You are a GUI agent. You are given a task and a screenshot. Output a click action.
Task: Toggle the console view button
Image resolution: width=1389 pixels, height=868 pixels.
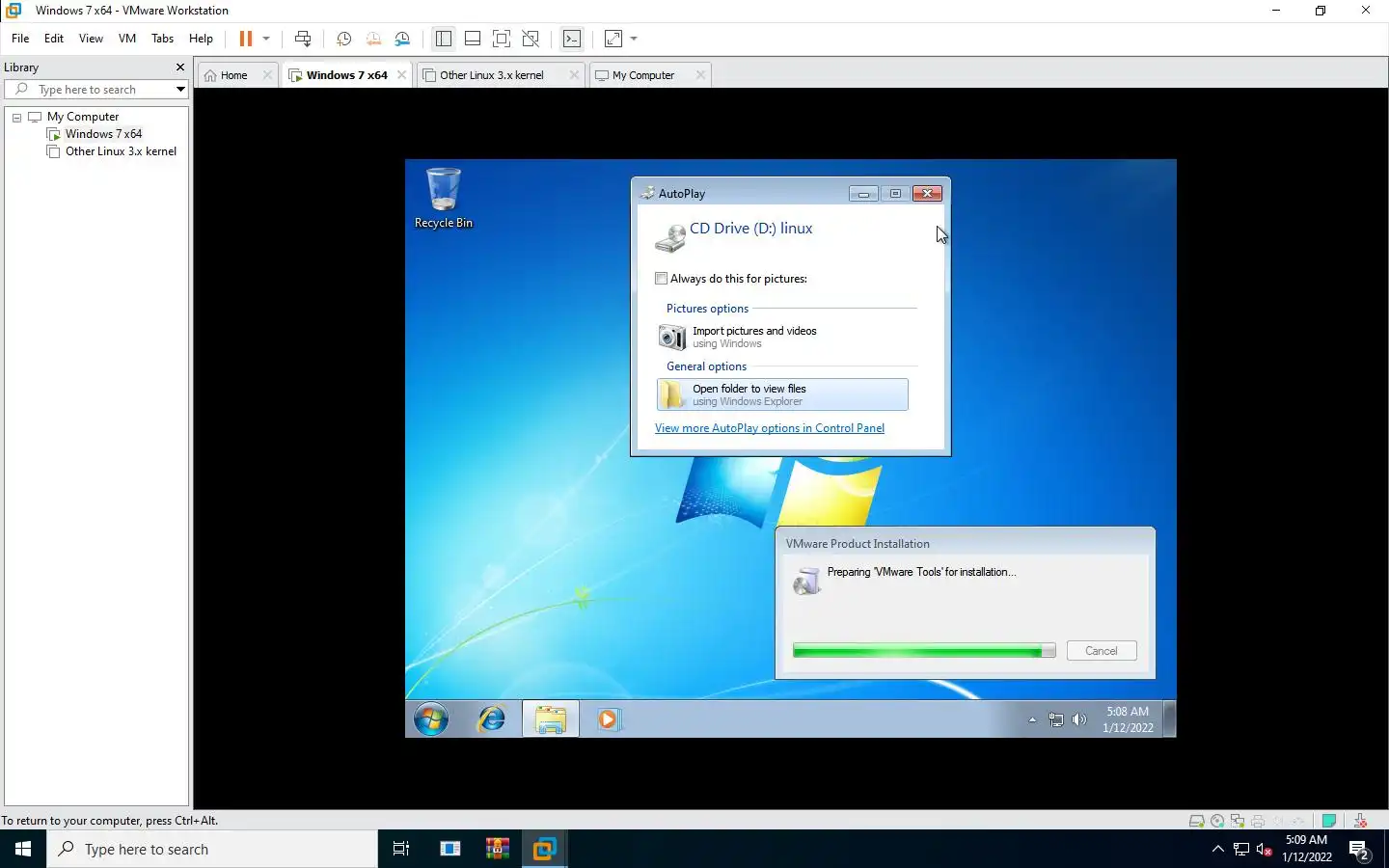click(572, 39)
